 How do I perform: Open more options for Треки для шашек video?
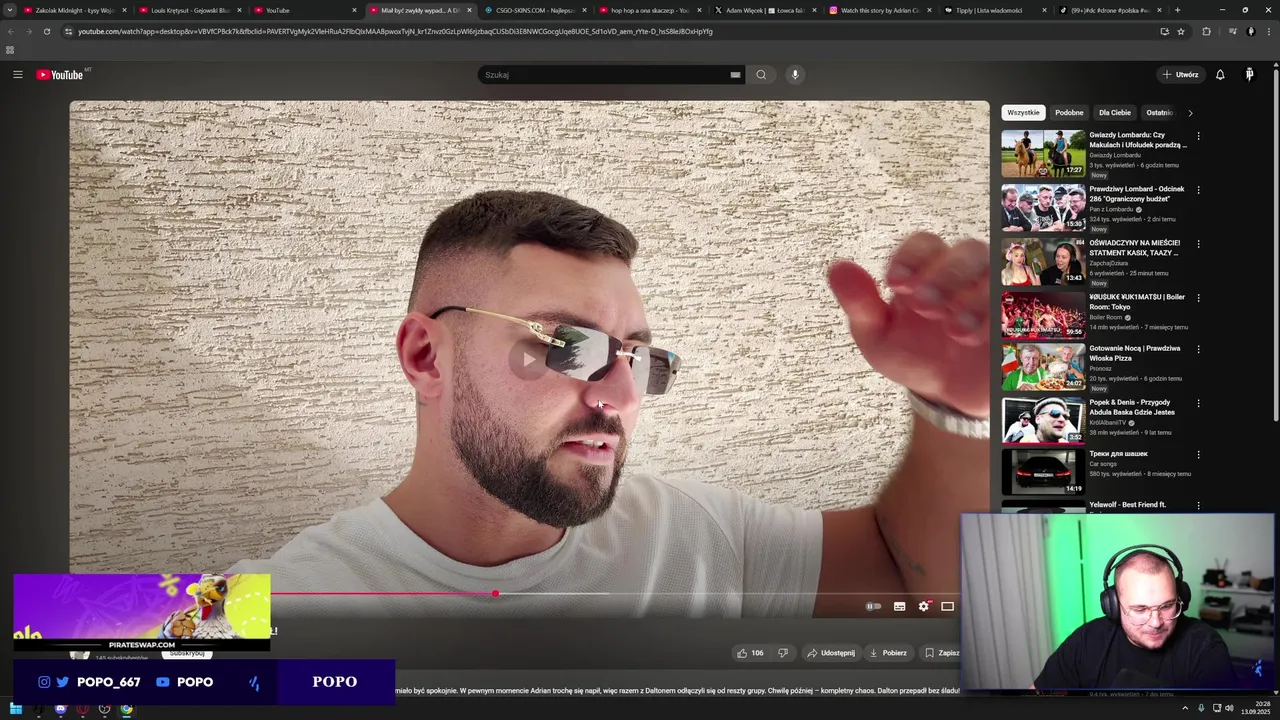tap(1198, 455)
